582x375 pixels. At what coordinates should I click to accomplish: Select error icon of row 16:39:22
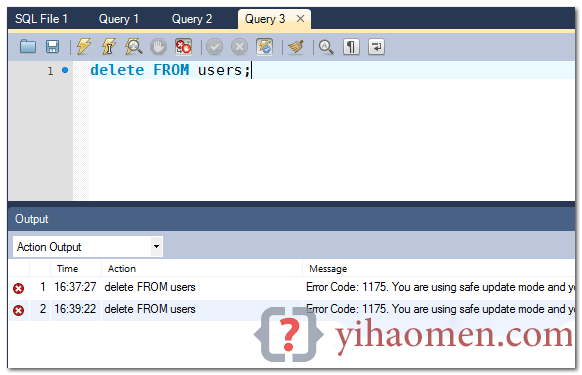19,310
